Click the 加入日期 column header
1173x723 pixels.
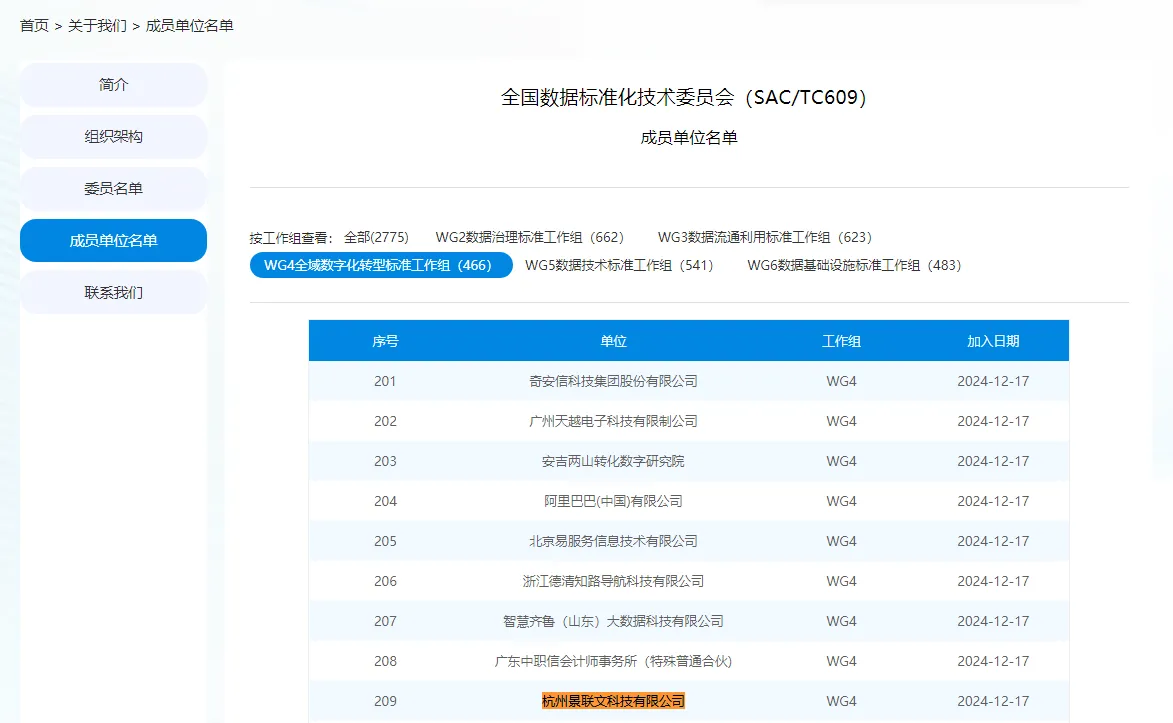pos(992,341)
